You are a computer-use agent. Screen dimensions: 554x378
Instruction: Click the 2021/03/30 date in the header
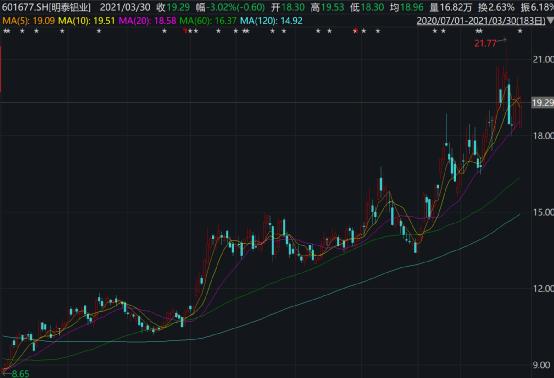[x=125, y=7]
